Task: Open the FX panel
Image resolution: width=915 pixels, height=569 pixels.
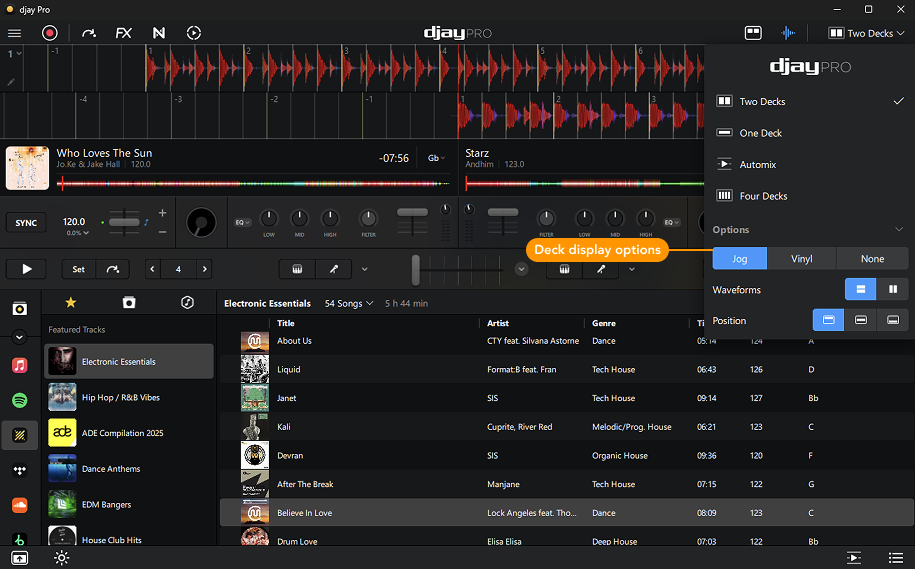Action: tap(124, 33)
